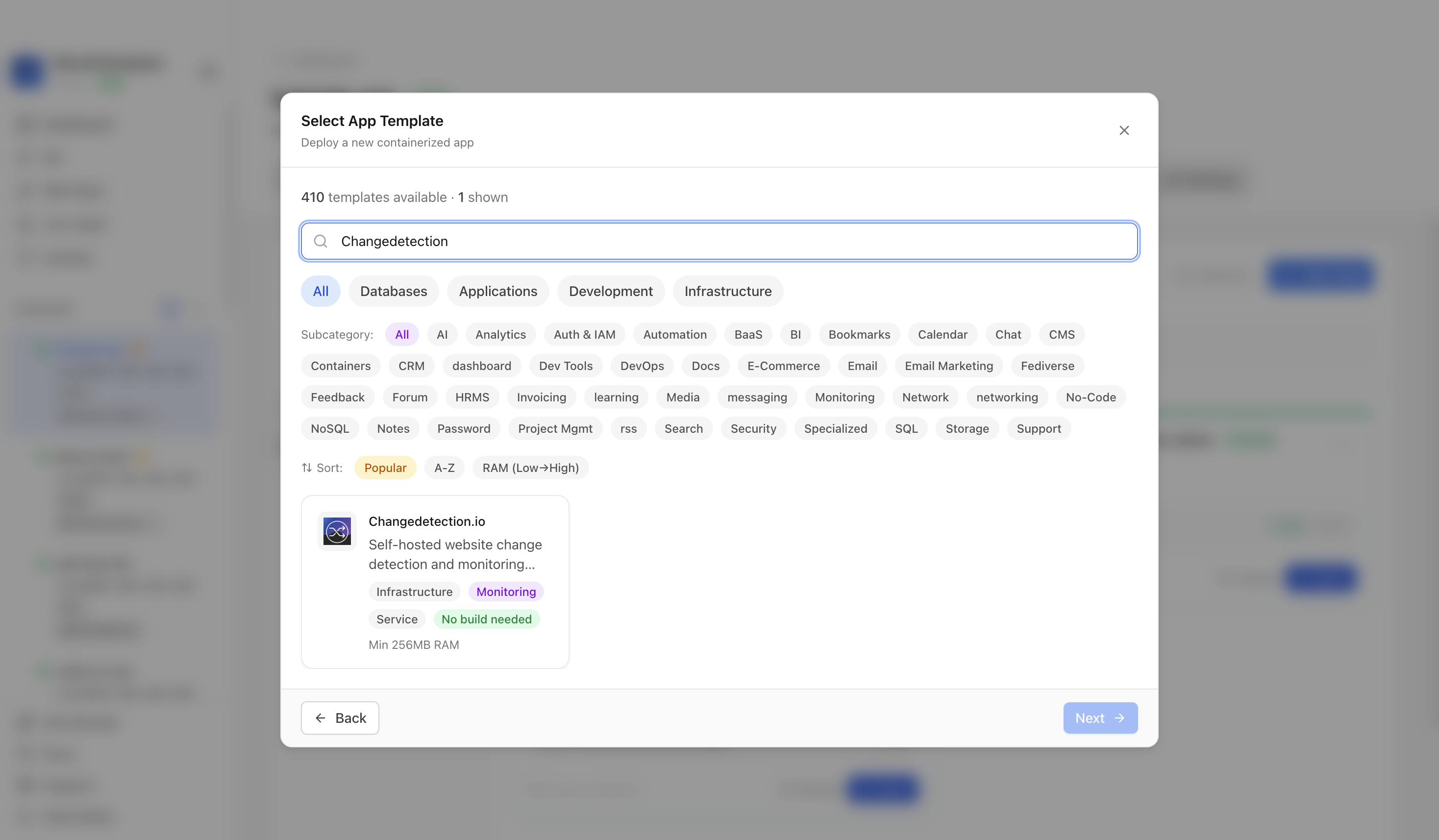Viewport: 1439px width, 840px height.
Task: Click the Monitoring tag on the card
Action: coord(506,592)
